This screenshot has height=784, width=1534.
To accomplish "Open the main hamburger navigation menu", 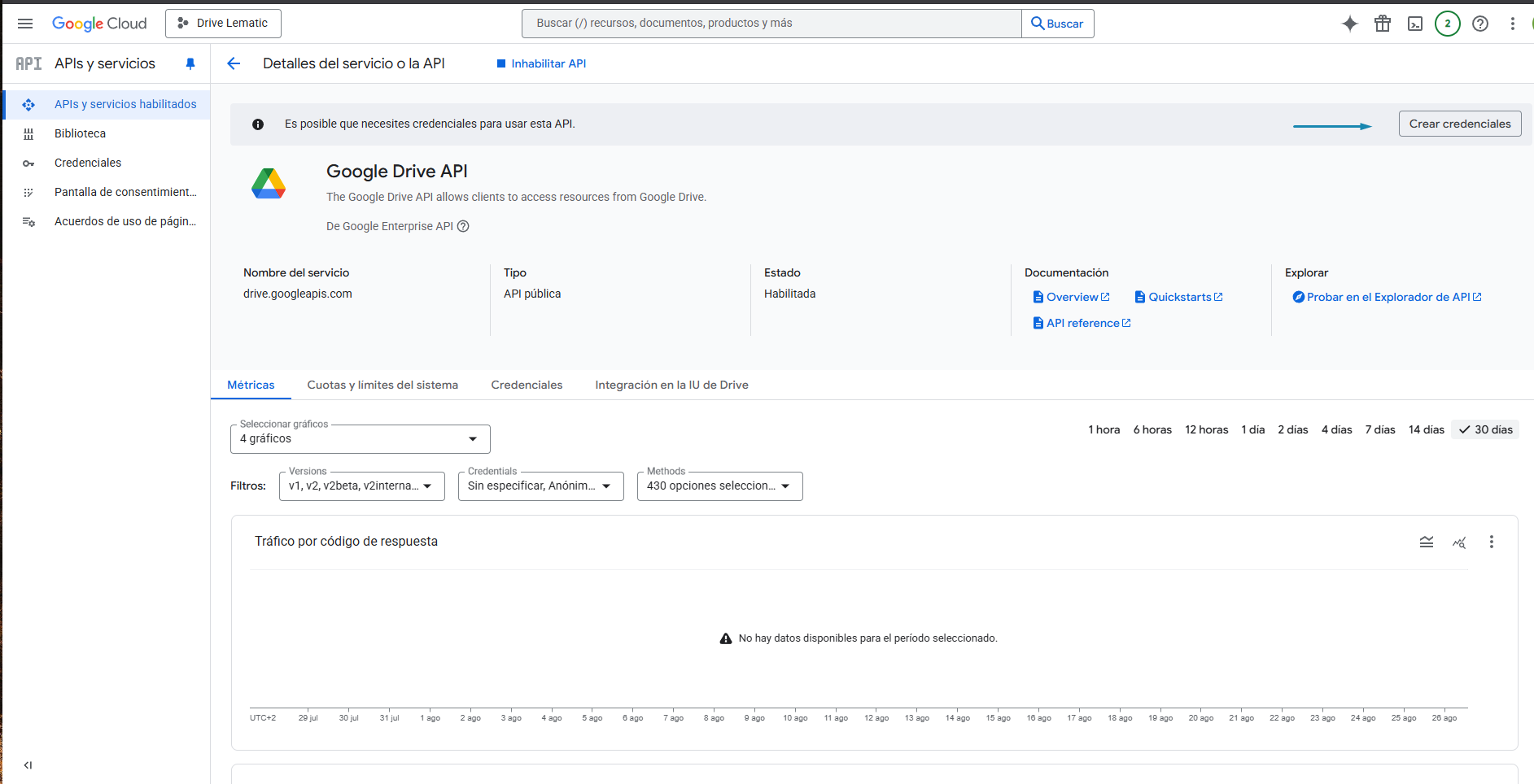I will 25,24.
